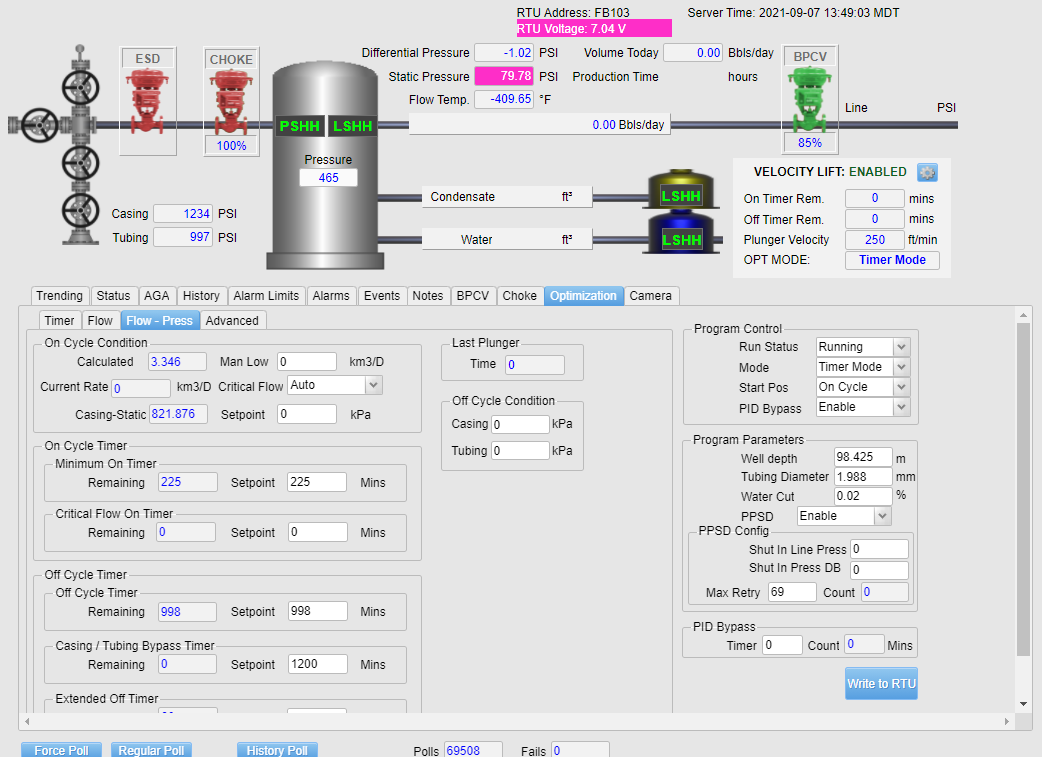Click the Tubing Diameter input field
Screen dimensions: 1042x757
[x=863, y=477]
